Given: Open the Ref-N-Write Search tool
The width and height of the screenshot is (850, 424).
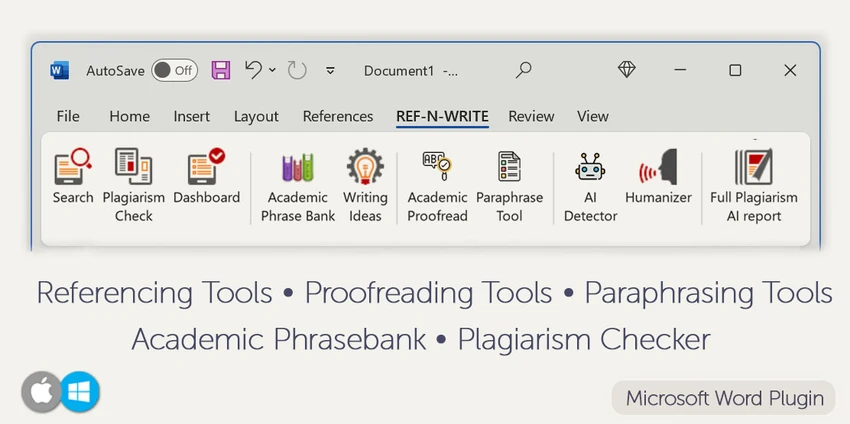Looking at the screenshot, I should (73, 176).
